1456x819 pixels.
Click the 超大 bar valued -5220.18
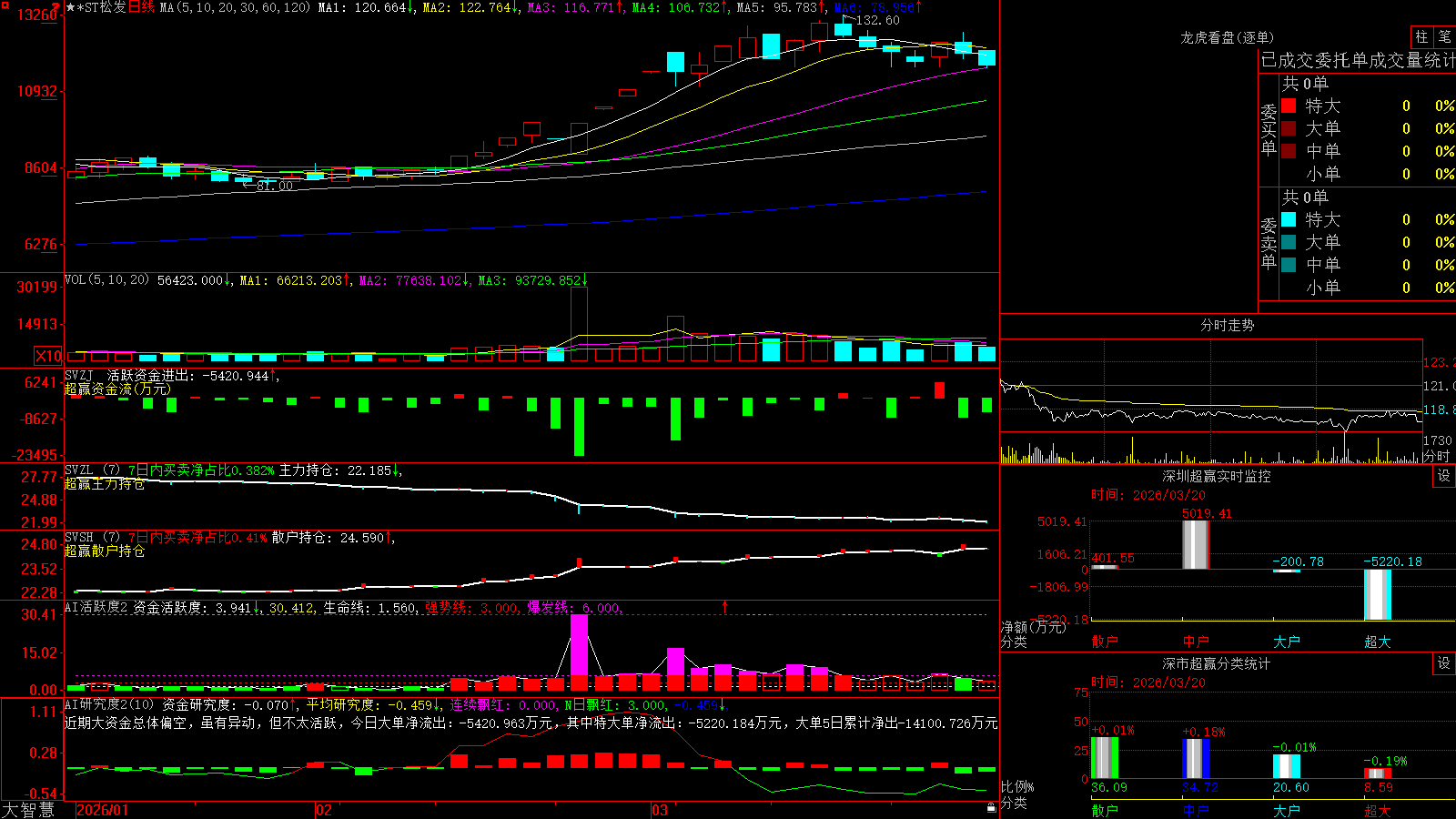1378,594
